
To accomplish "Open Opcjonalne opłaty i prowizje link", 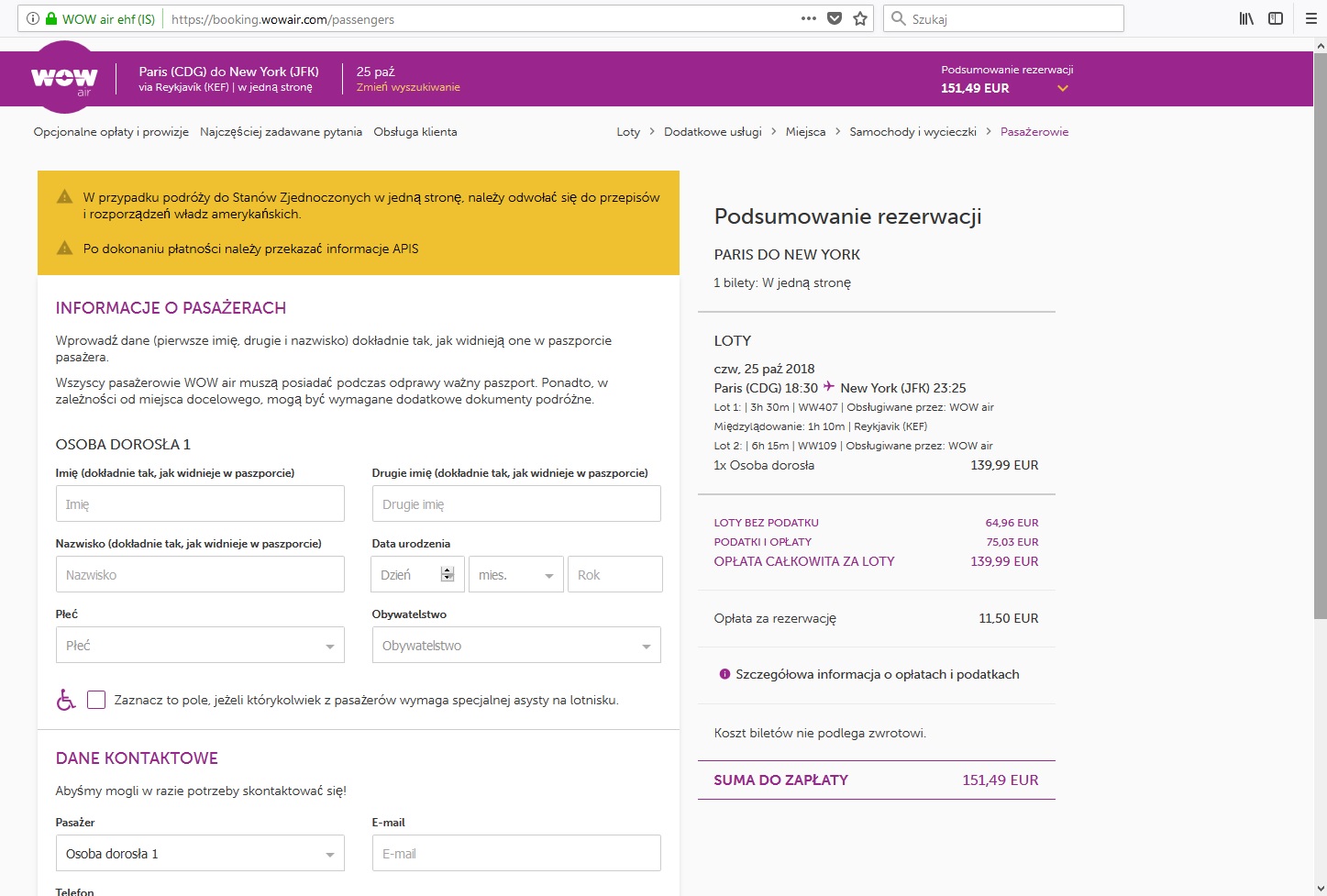I will click(x=111, y=132).
